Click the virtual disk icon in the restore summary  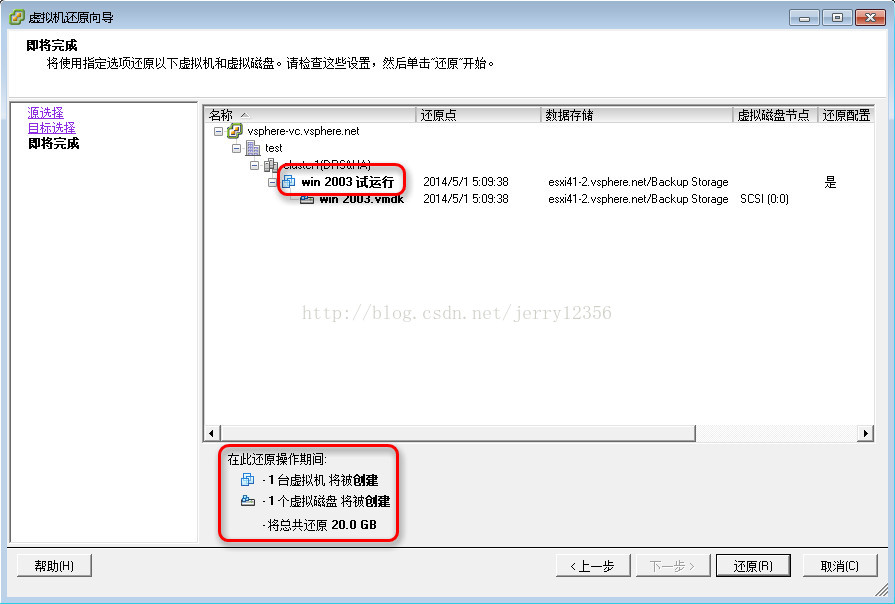[248, 501]
